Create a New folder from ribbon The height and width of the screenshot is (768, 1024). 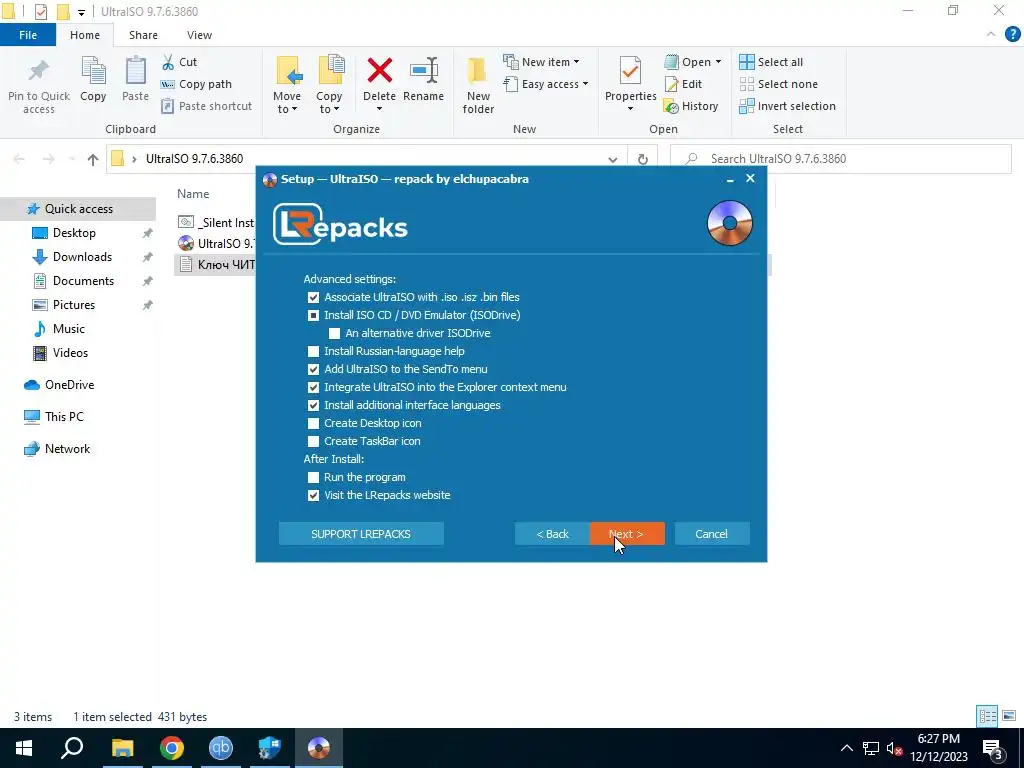coord(478,85)
